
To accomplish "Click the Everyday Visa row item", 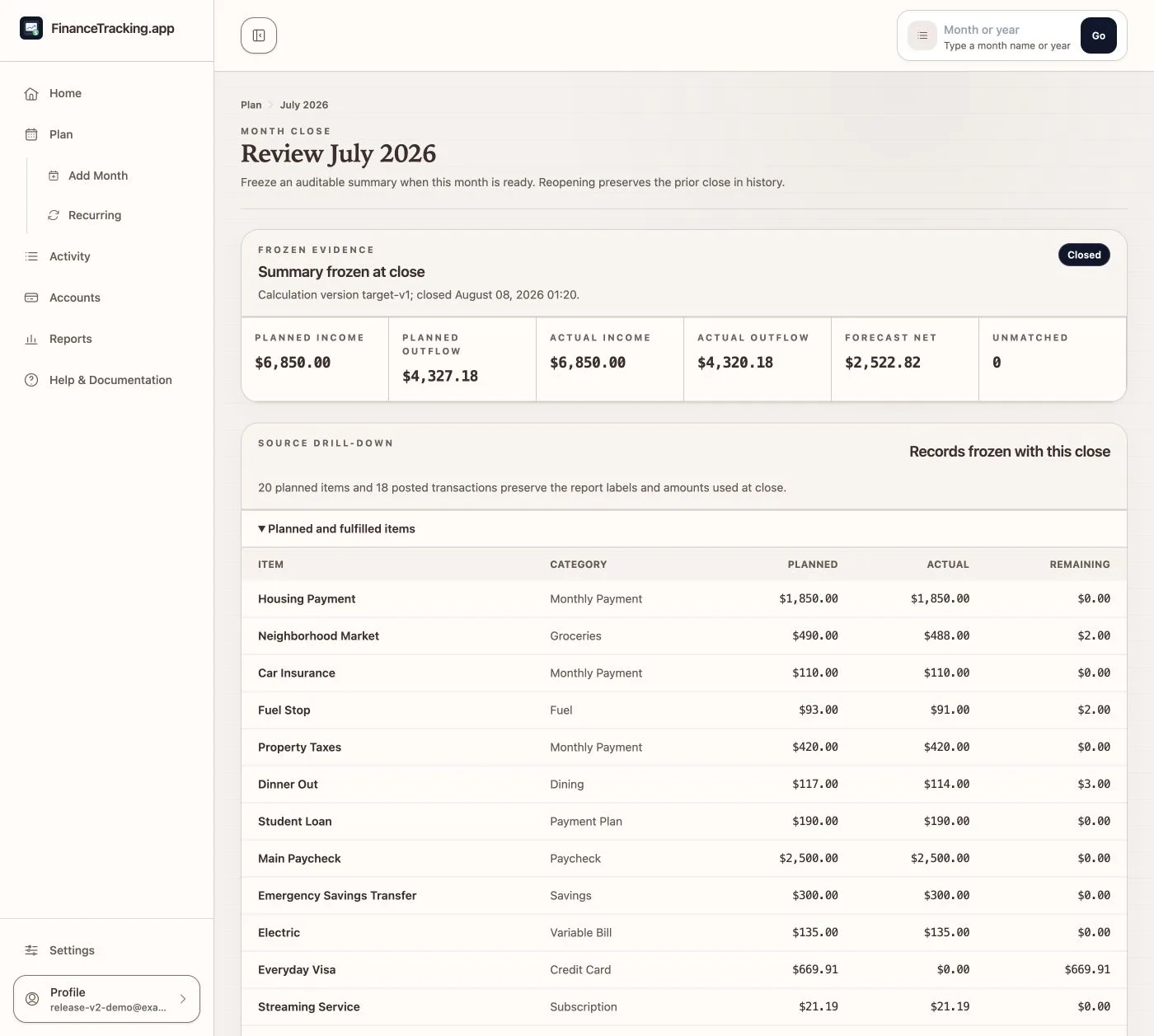I will pyautogui.click(x=297, y=970).
